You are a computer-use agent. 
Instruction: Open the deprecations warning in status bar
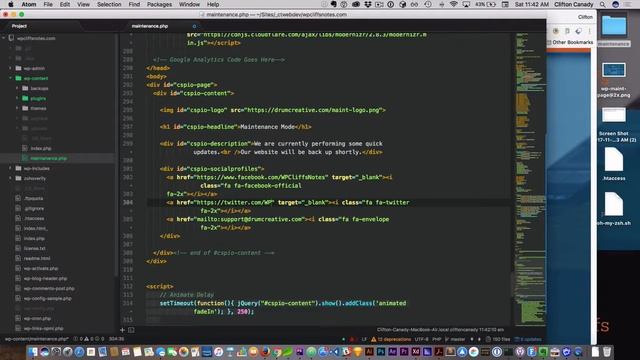tap(391, 339)
